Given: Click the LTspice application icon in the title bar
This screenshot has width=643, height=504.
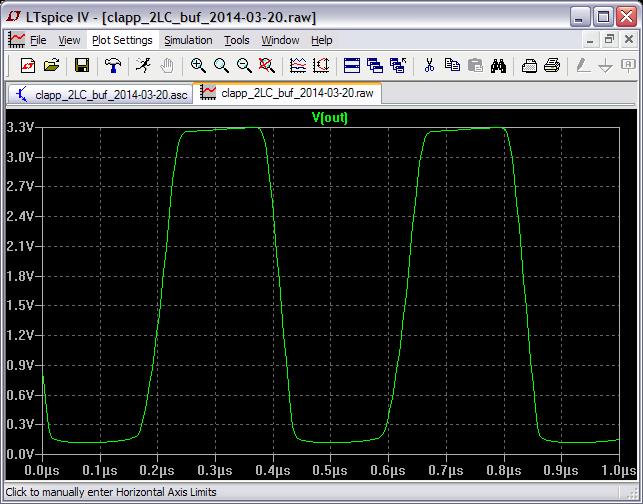Looking at the screenshot, I should click(x=13, y=17).
